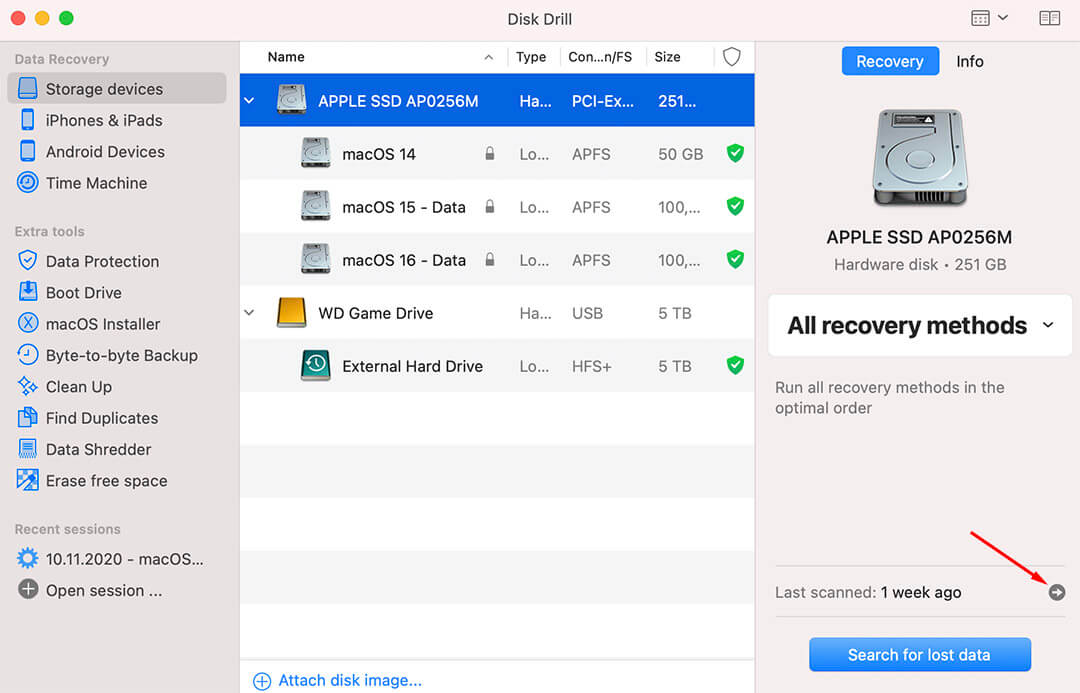Toggle protection shield for macOS 16 - Data
The image size is (1080, 693).
point(735,259)
